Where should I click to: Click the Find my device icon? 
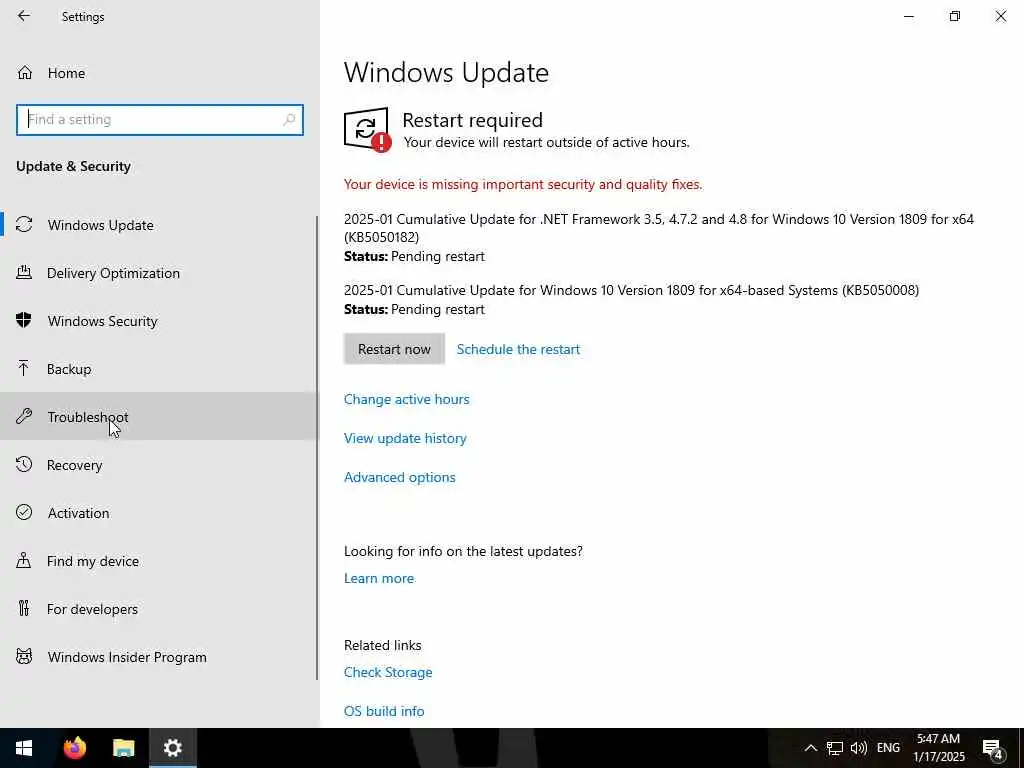(x=24, y=560)
